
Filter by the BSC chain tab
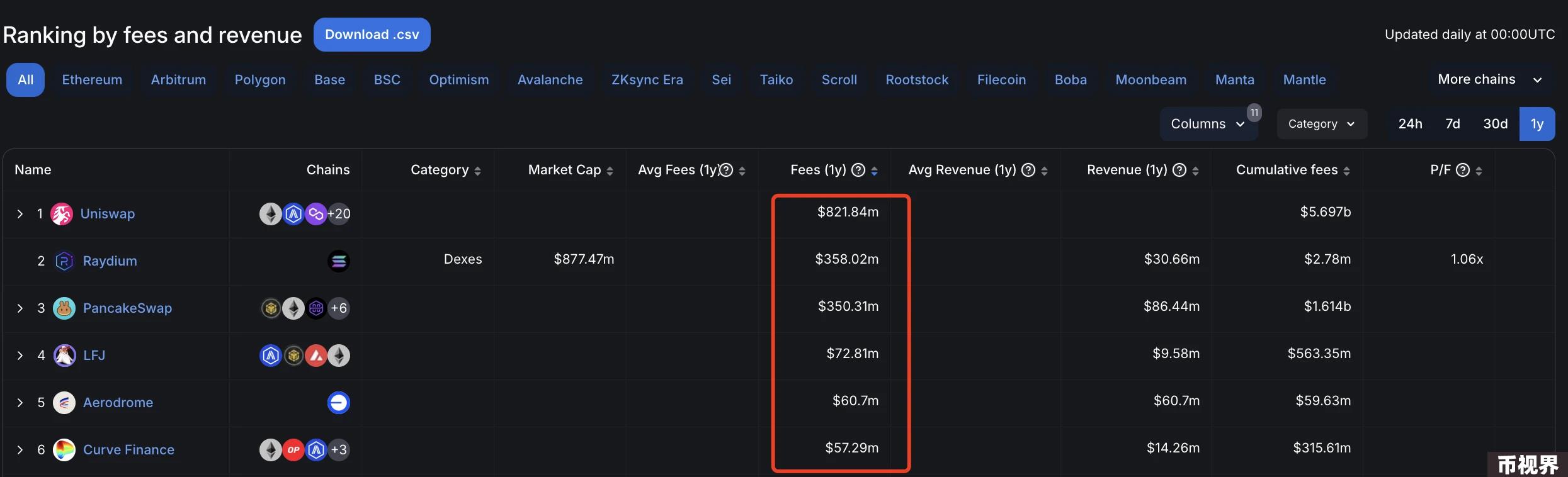click(x=387, y=80)
